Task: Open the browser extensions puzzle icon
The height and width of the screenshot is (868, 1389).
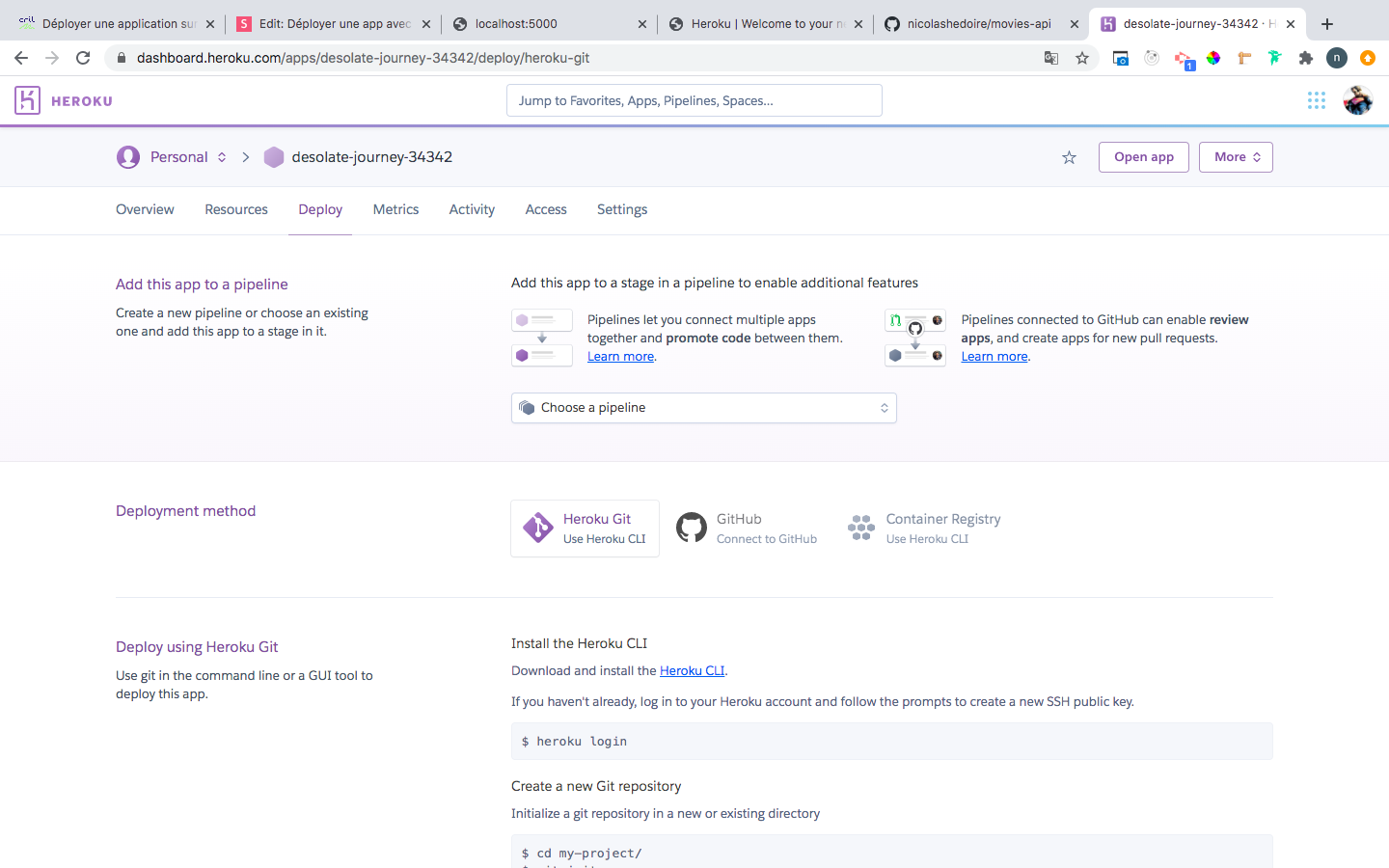Action: [x=1306, y=58]
